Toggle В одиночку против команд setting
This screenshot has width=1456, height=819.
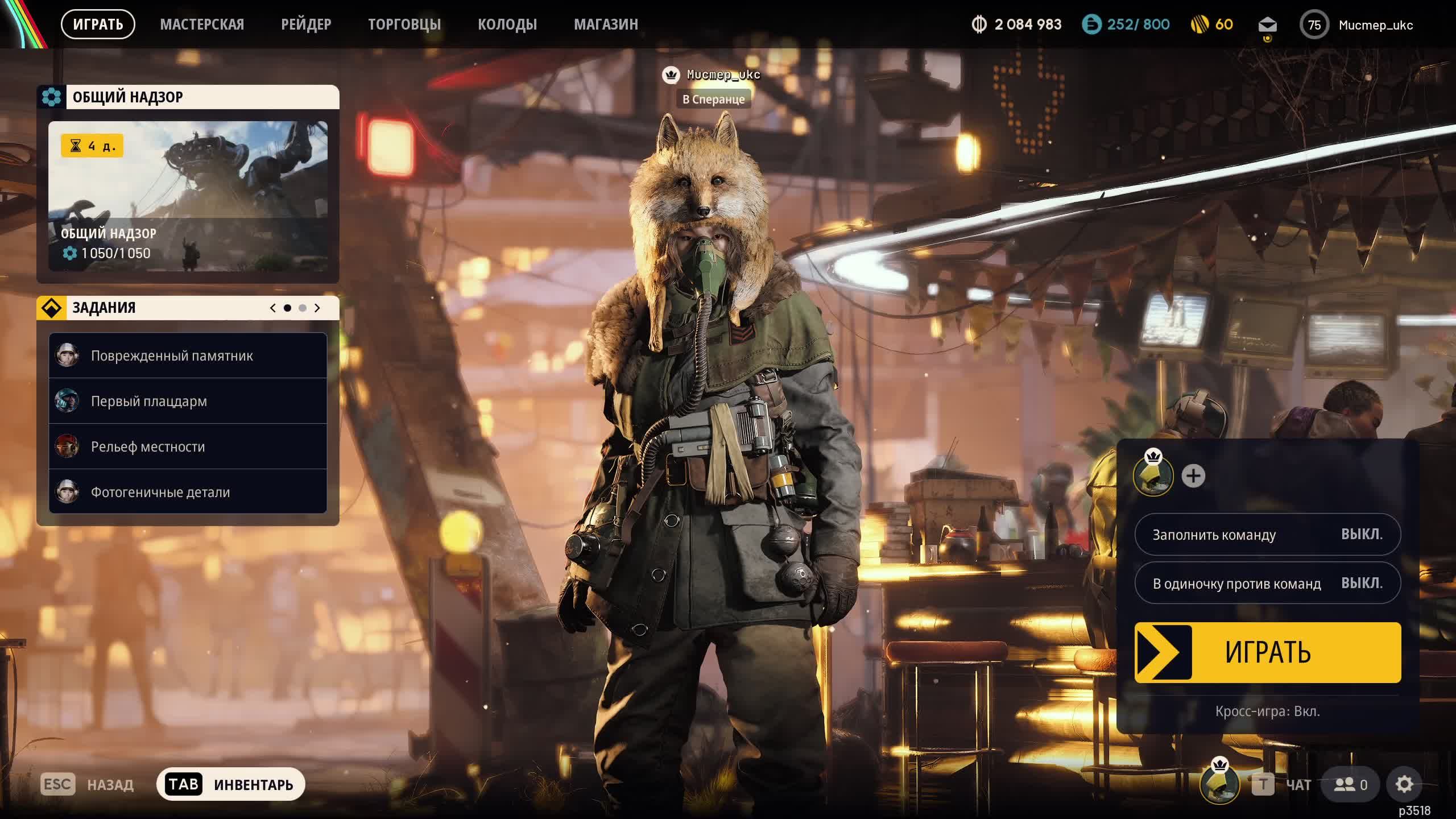(x=1267, y=584)
